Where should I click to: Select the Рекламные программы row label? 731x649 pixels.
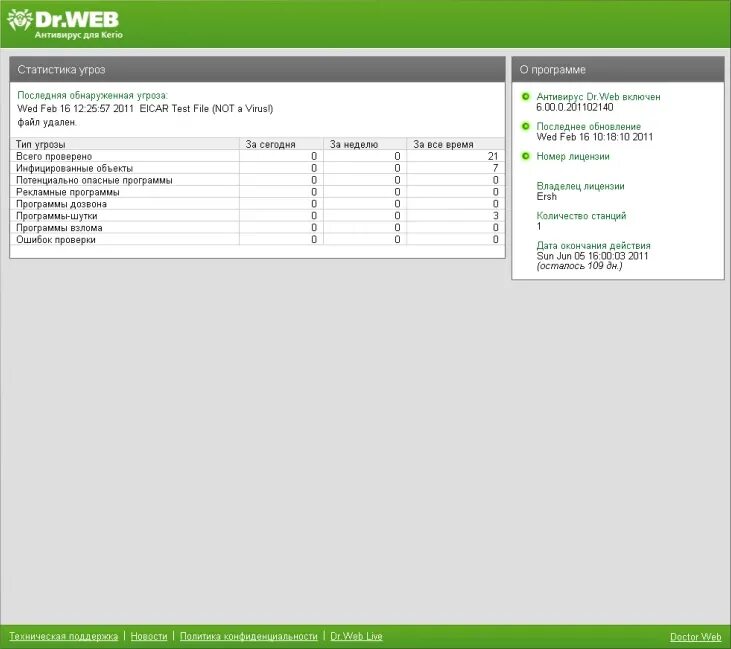pyautogui.click(x=68, y=192)
